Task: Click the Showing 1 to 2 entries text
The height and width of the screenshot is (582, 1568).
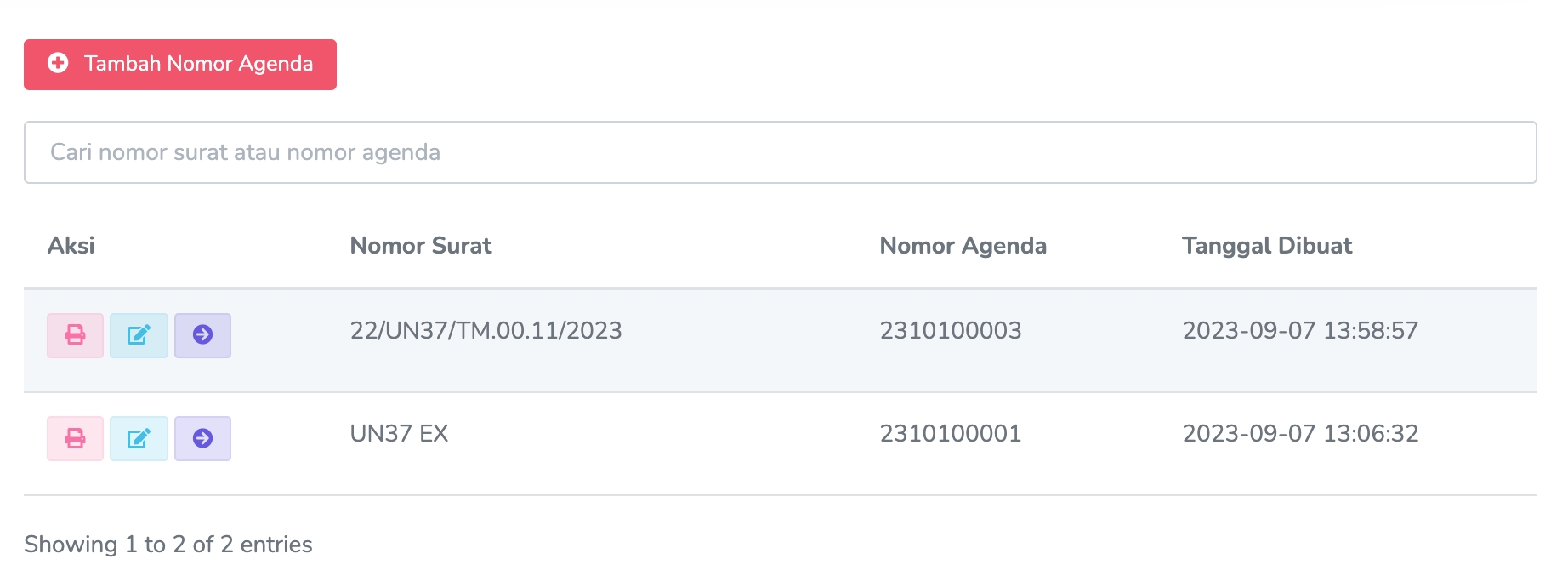Action: tap(168, 545)
